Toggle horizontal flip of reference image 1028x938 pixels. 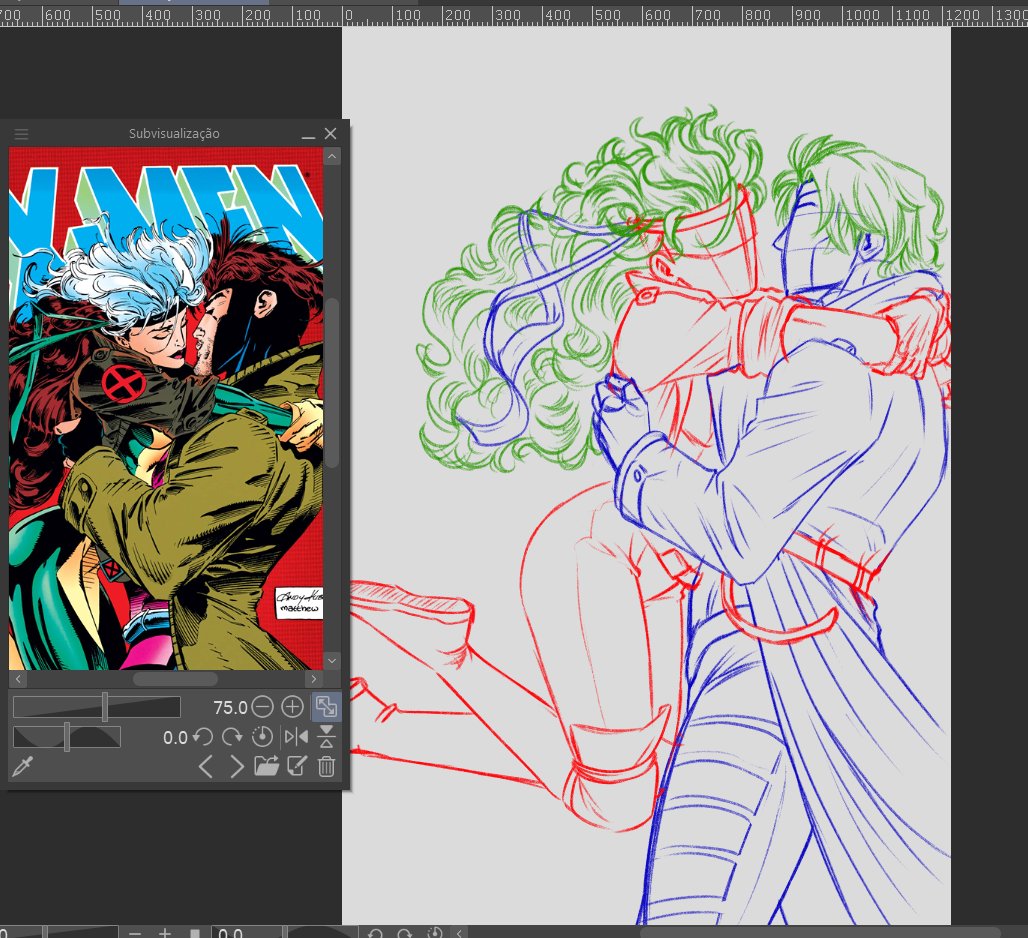[296, 737]
